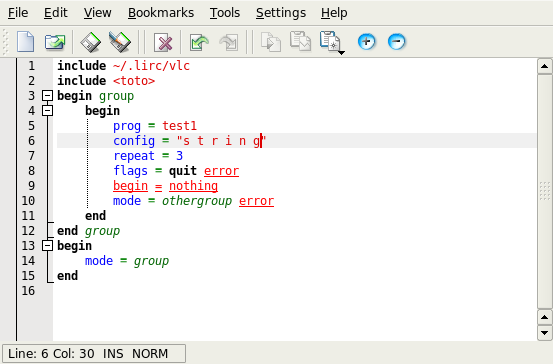Image resolution: width=553 pixels, height=364 pixels.
Task: Click the "flags" keyword on line 8
Action: 130,171
